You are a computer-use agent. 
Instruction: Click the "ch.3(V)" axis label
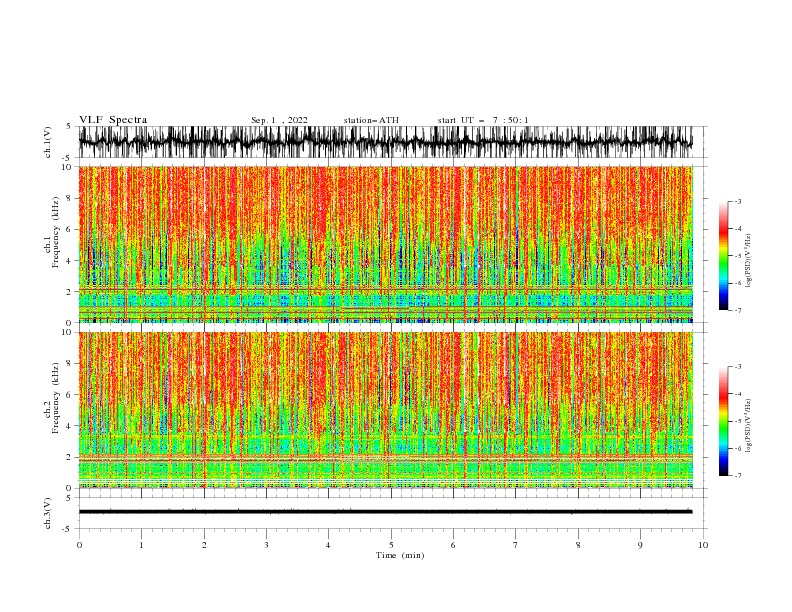48,513
